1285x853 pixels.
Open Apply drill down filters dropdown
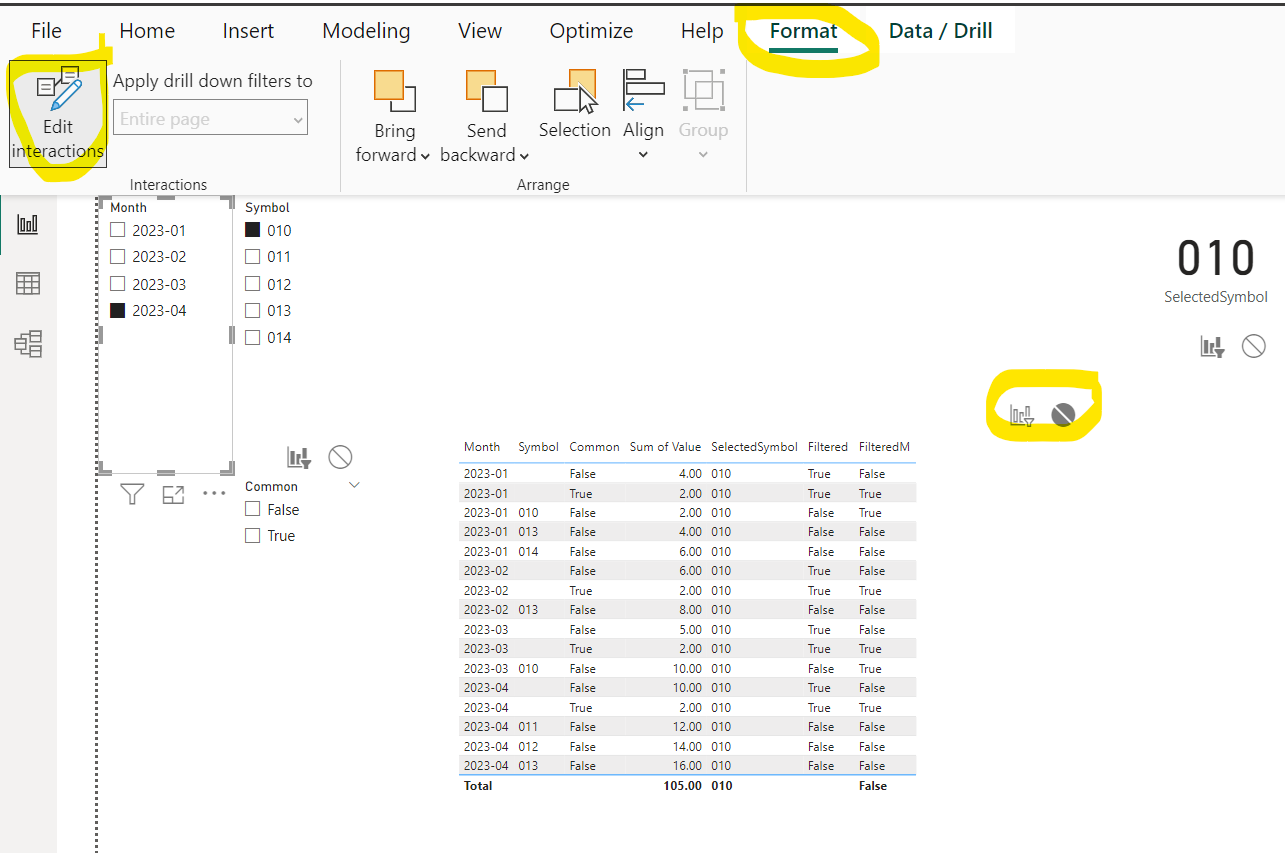click(210, 118)
